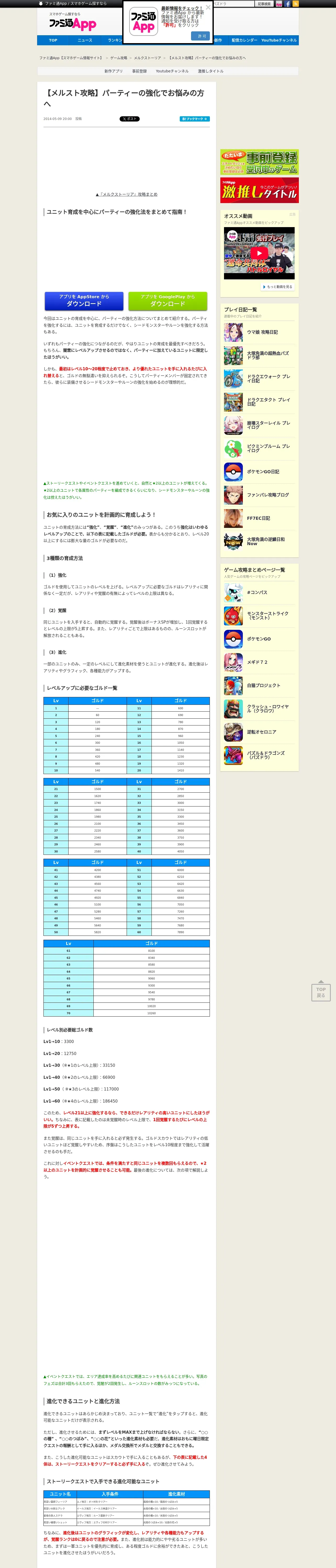Open the TOP navigation tab
This screenshot has width=336, height=1568.
pyautogui.click(x=53, y=40)
